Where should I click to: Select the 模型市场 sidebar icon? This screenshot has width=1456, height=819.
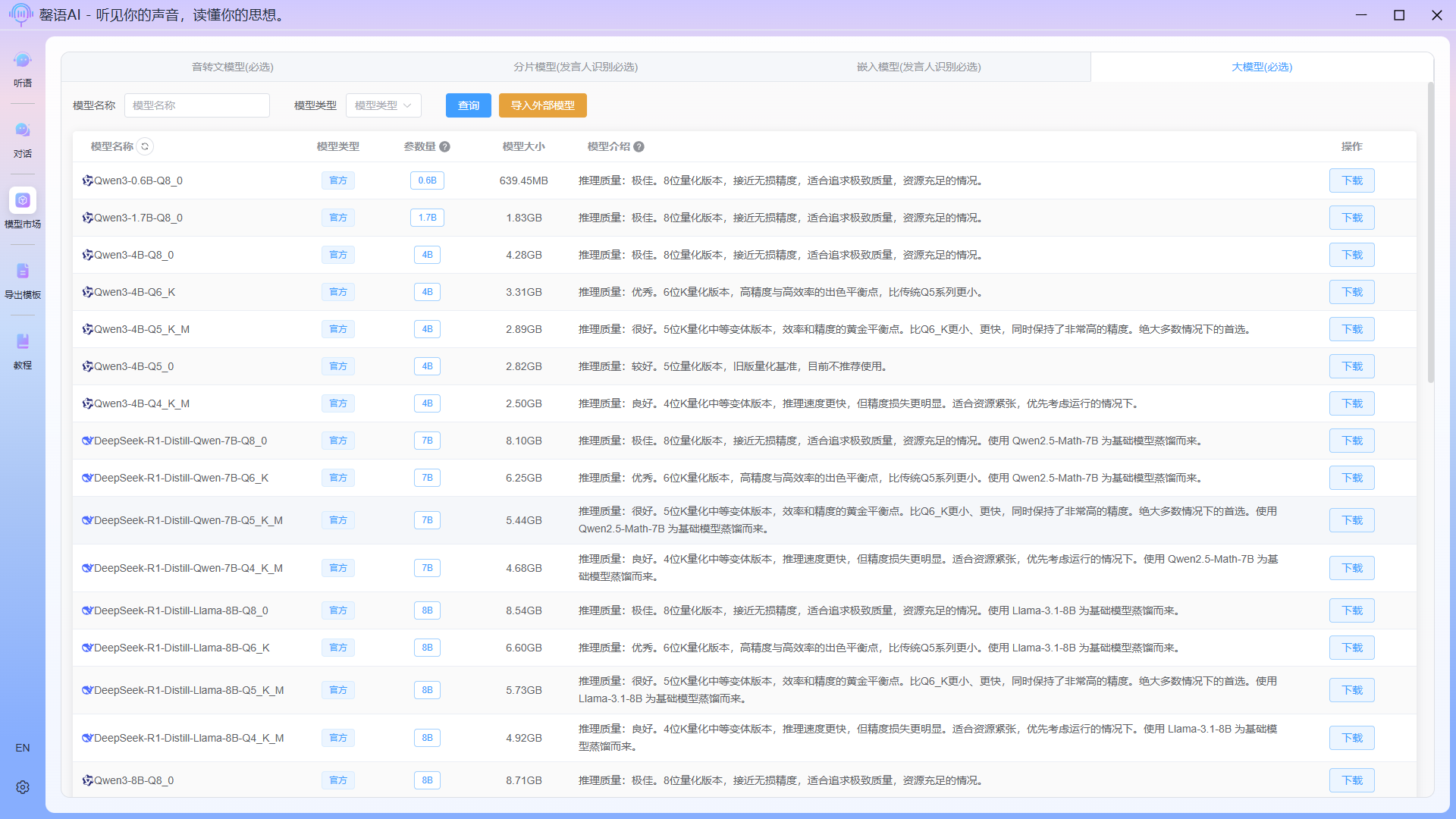23,200
